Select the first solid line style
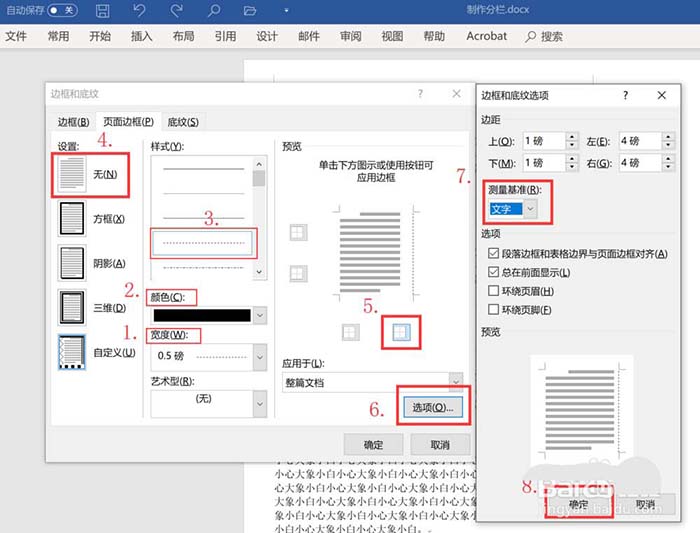This screenshot has height=533, width=700. (x=203, y=169)
